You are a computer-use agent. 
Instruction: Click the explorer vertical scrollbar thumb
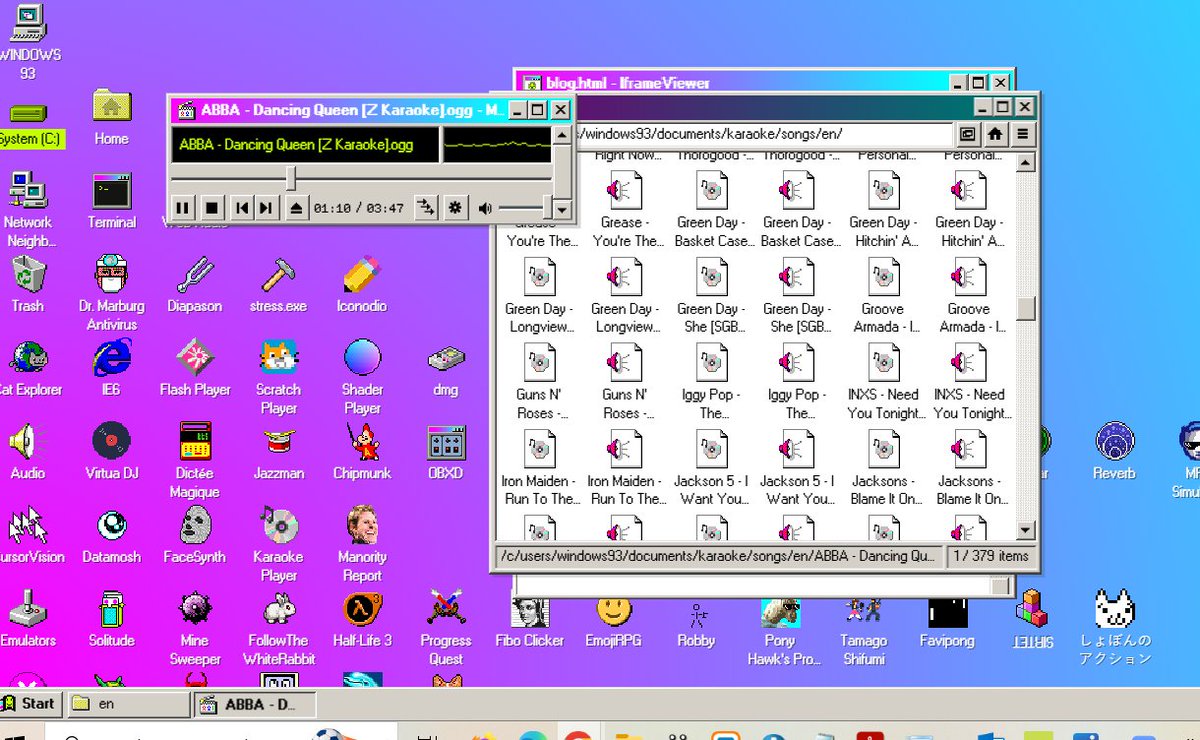[1026, 309]
